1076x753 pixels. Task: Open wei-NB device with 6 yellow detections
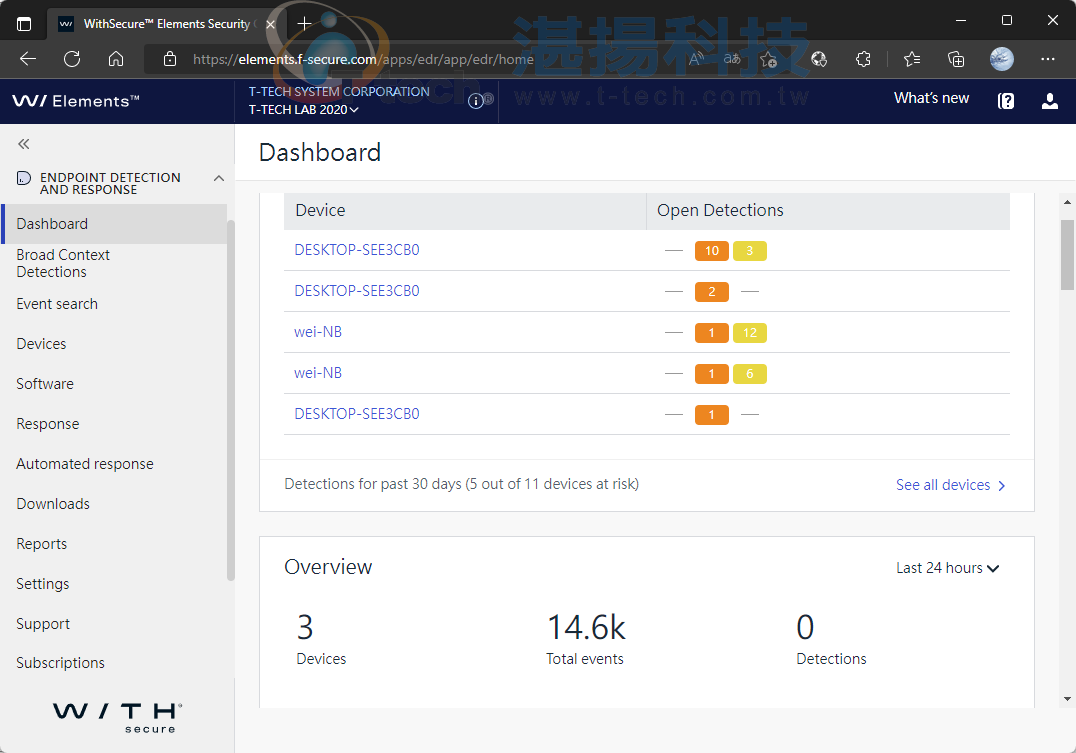318,373
